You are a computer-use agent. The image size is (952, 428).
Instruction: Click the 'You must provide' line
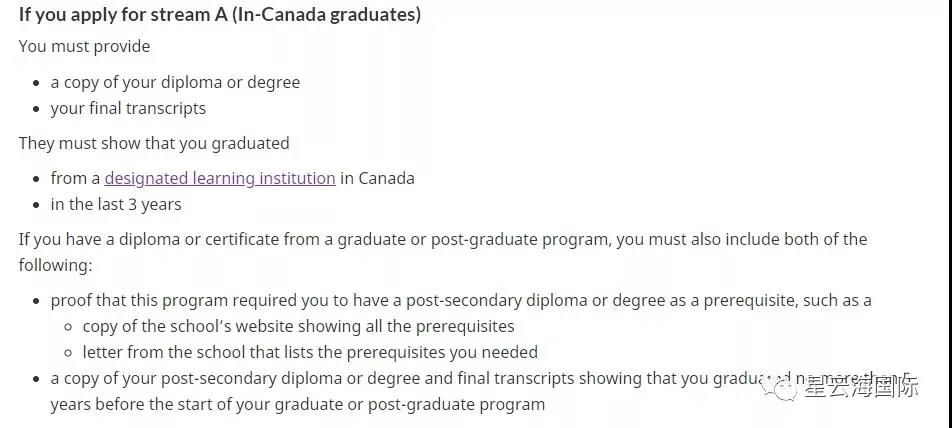(84, 46)
